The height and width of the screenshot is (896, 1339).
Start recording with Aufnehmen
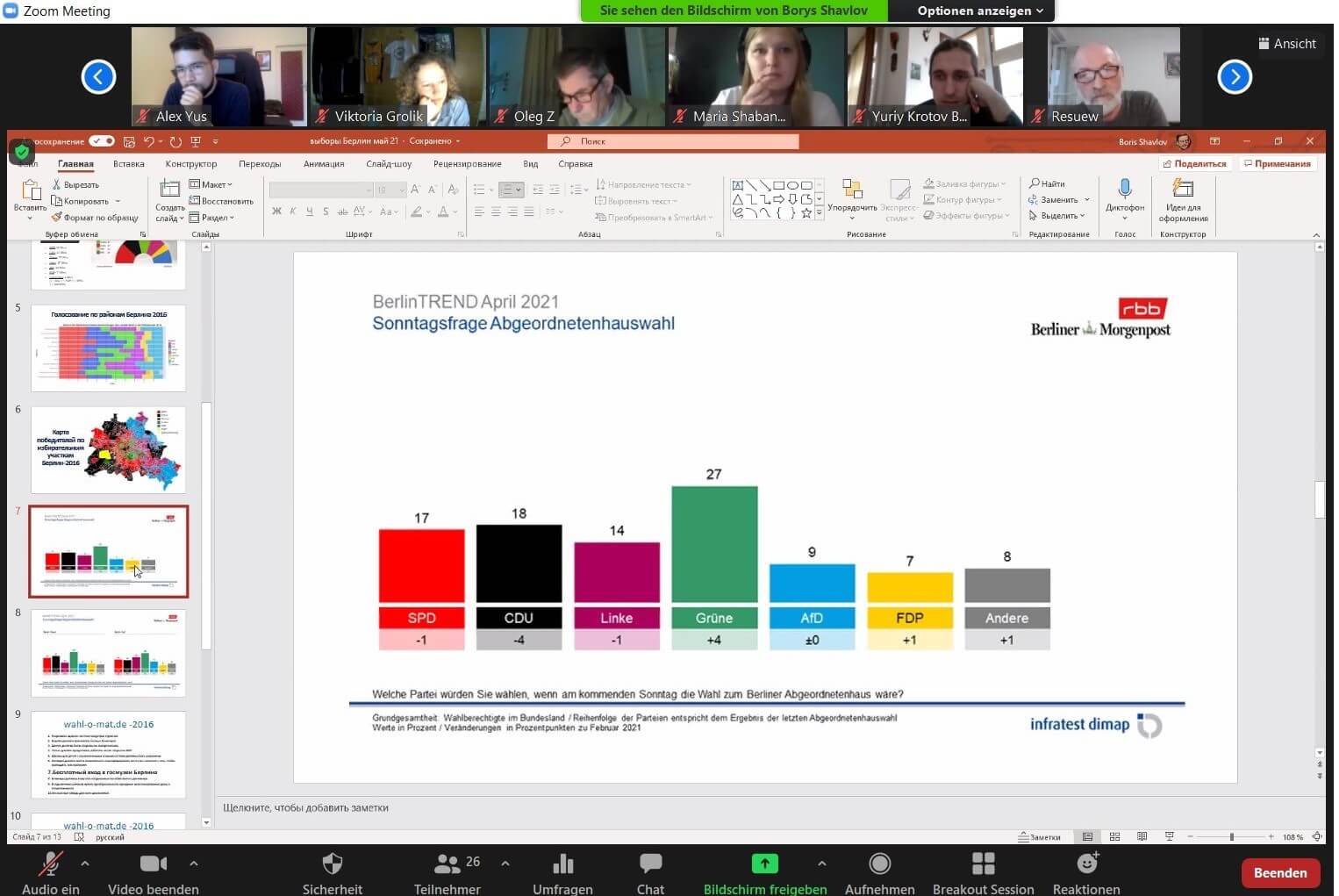[879, 864]
